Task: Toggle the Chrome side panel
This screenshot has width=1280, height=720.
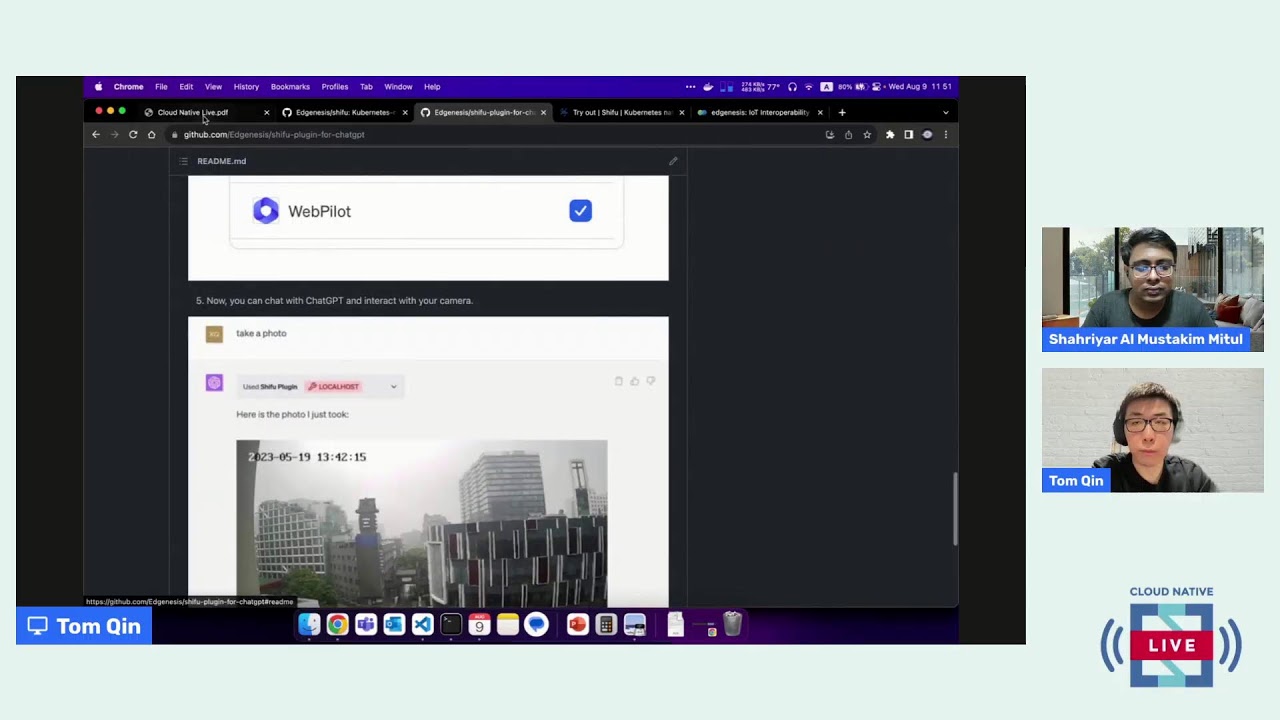Action: (908, 134)
